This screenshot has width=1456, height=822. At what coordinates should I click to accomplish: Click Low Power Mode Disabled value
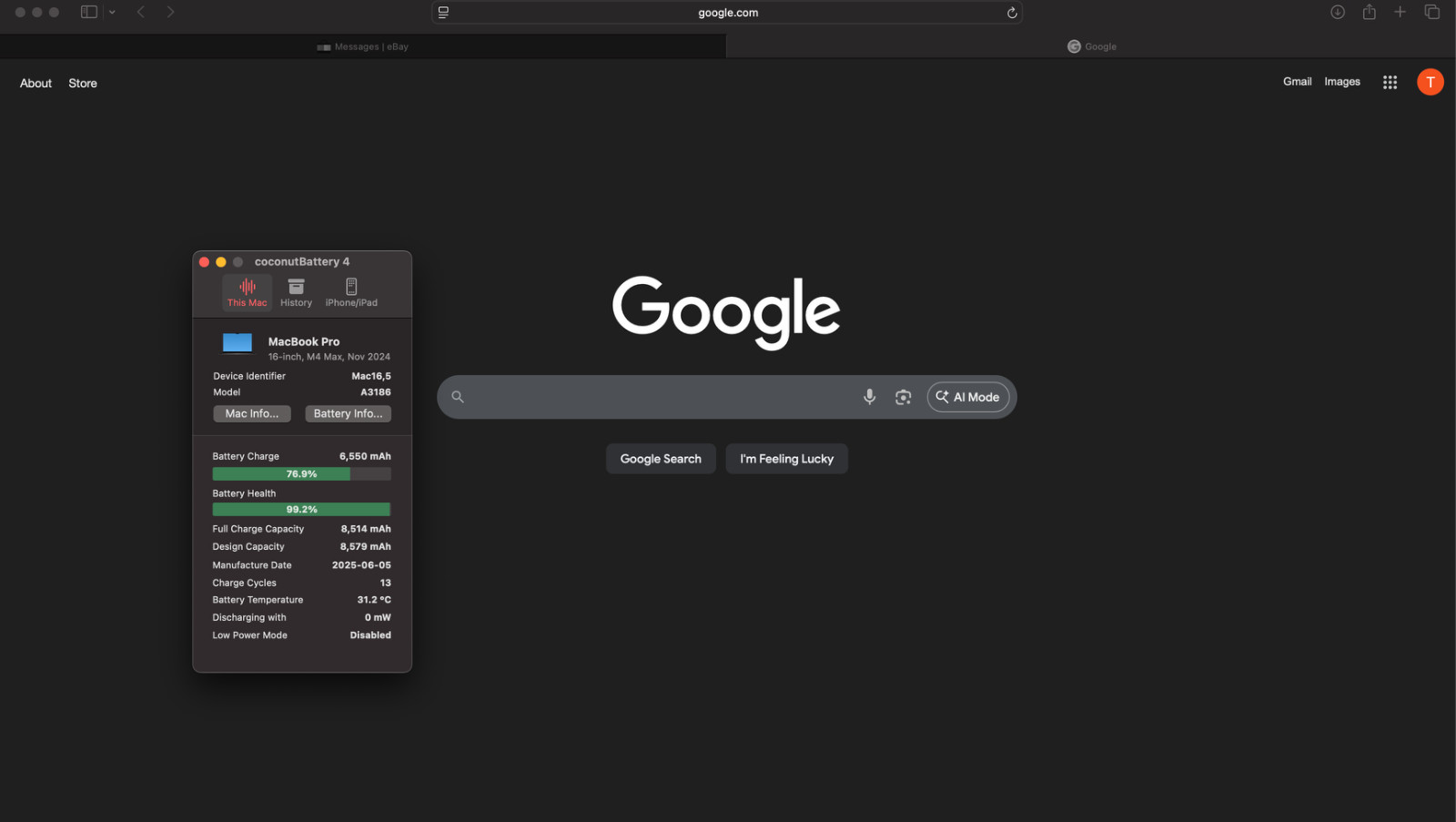coord(370,635)
